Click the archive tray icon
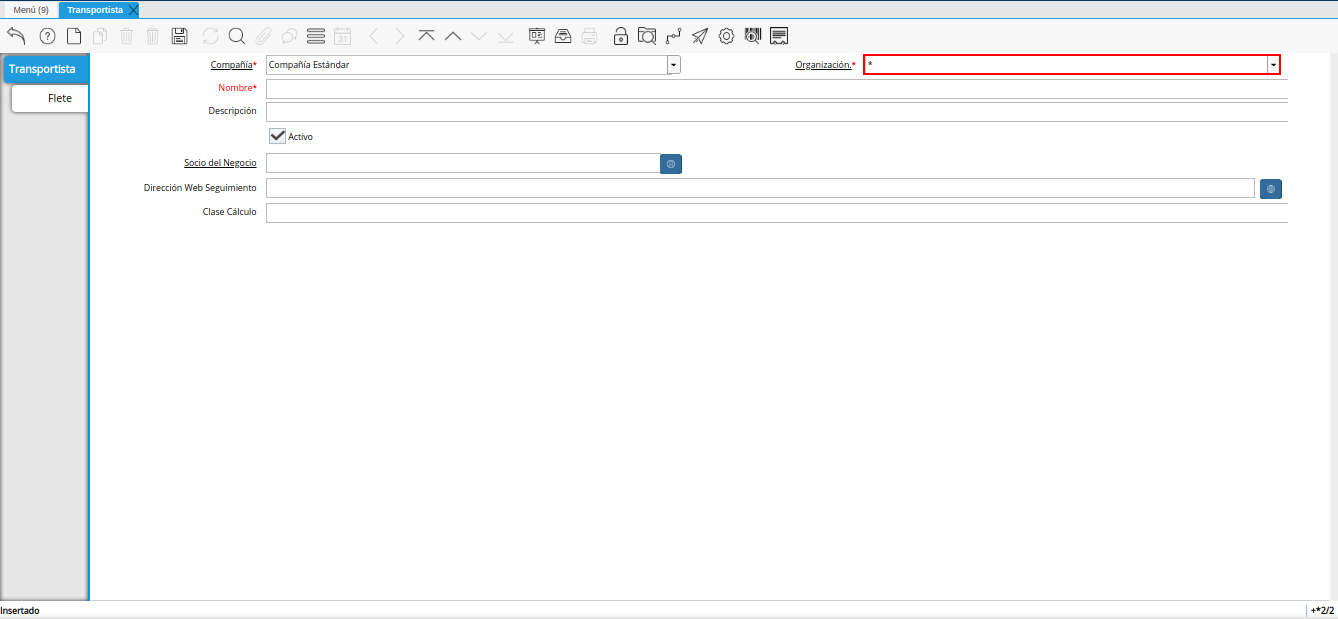This screenshot has width=1338, height=619. [x=563, y=36]
